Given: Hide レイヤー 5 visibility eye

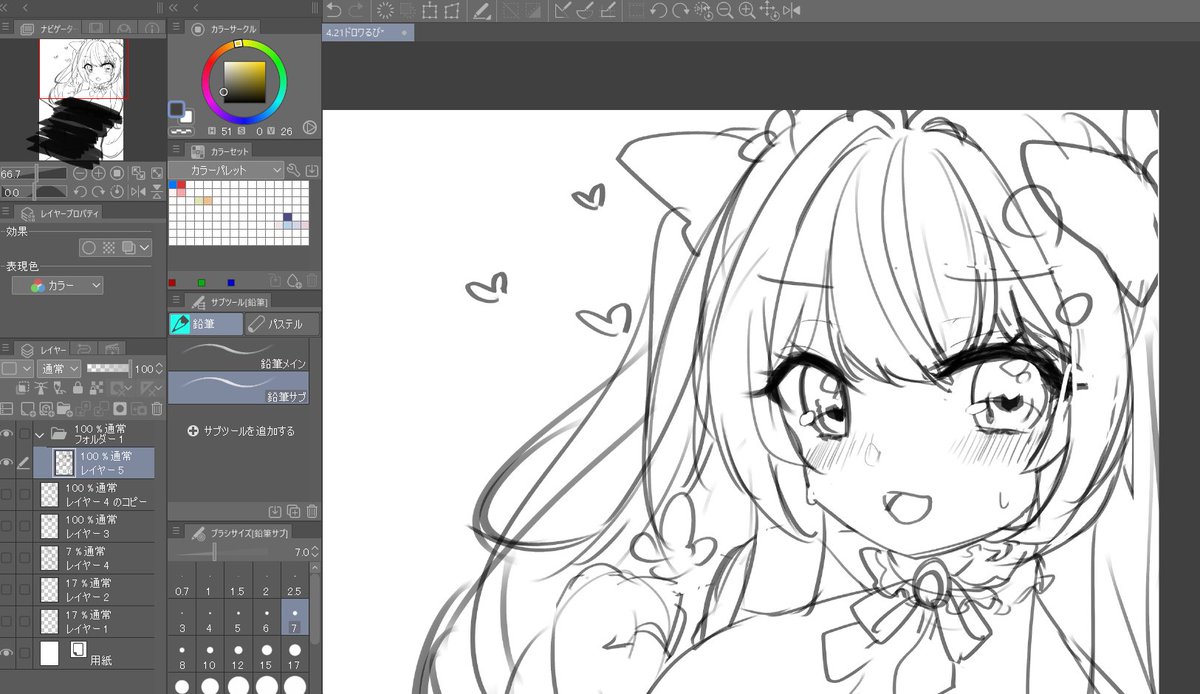Looking at the screenshot, I should point(7,462).
